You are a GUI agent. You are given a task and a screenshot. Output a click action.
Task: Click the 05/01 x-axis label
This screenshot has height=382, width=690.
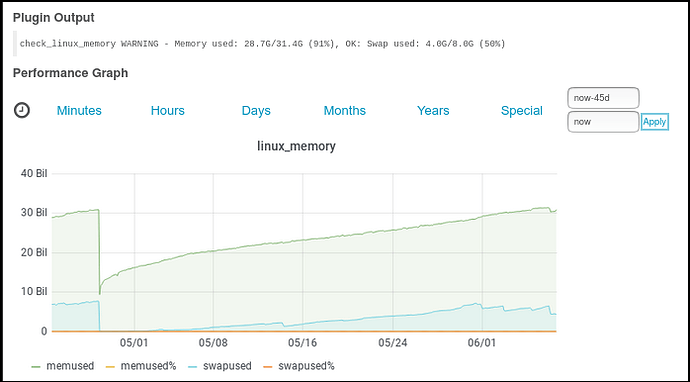click(x=134, y=343)
